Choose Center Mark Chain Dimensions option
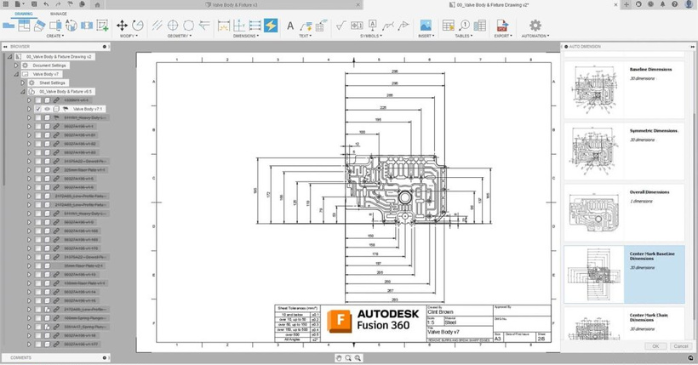The height and width of the screenshot is (365, 698). tap(624, 324)
